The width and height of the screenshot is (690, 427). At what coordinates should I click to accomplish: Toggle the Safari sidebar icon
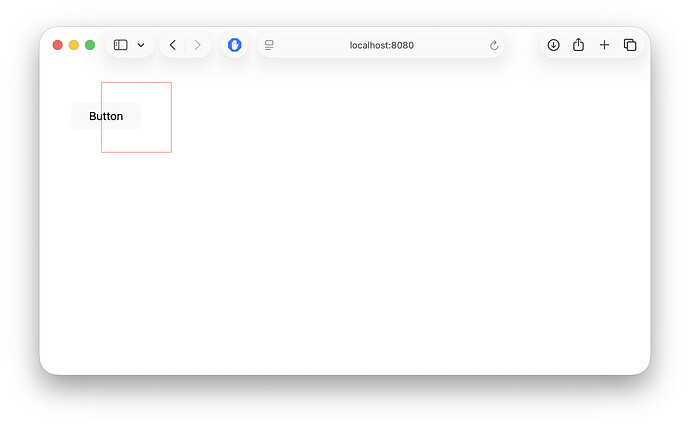pos(120,45)
